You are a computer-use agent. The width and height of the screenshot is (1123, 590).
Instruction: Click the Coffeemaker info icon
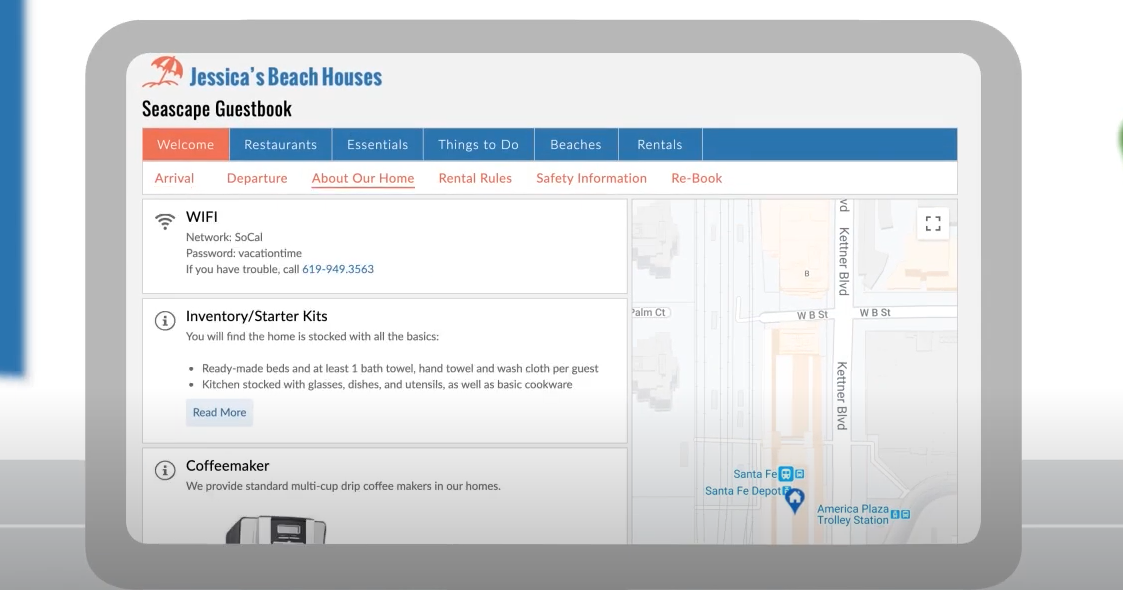[165, 469]
